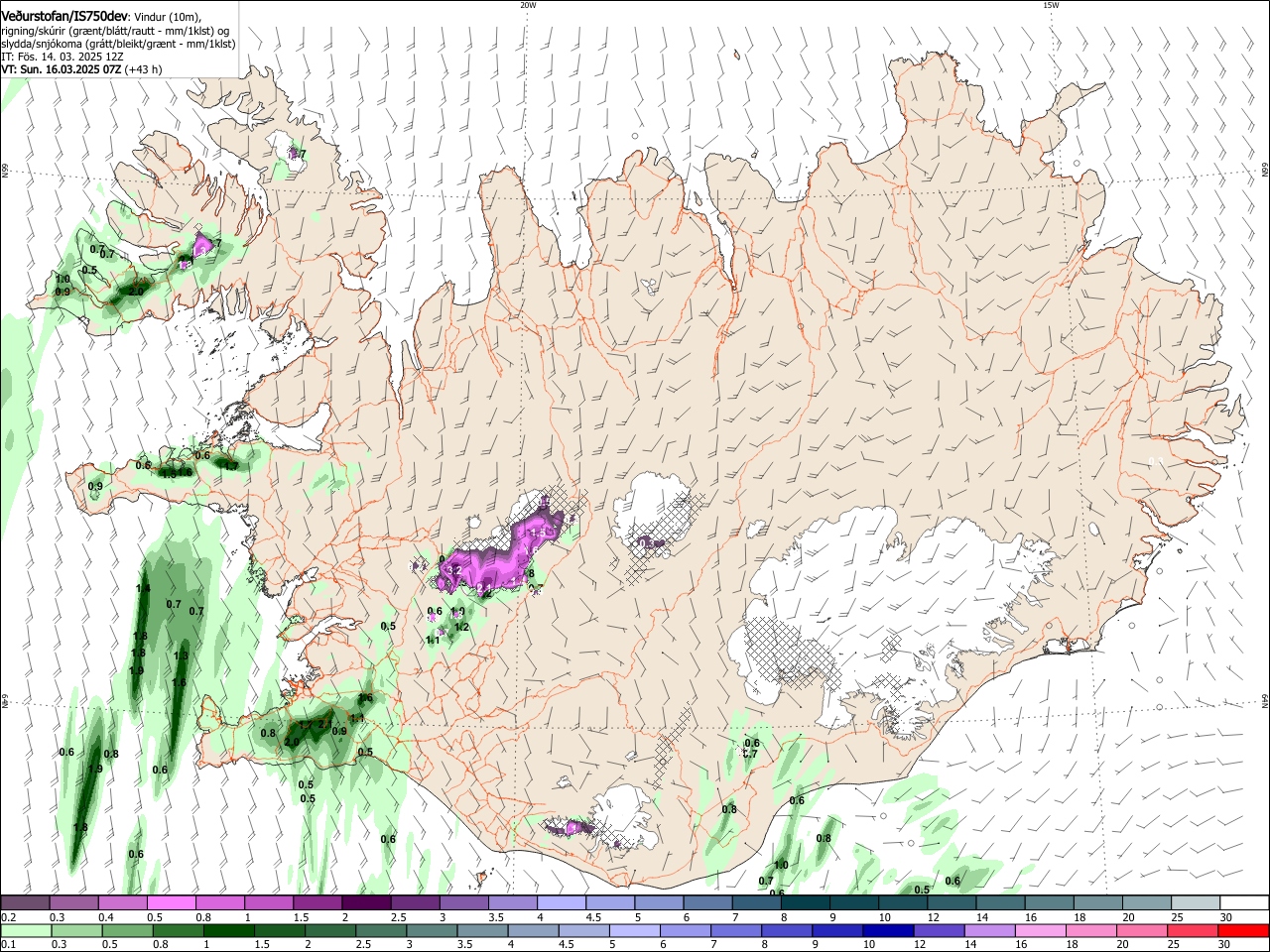Click the IT: Fös. 14. 03. 2025 12Z line
The width and height of the screenshot is (1270, 952).
tap(62, 57)
